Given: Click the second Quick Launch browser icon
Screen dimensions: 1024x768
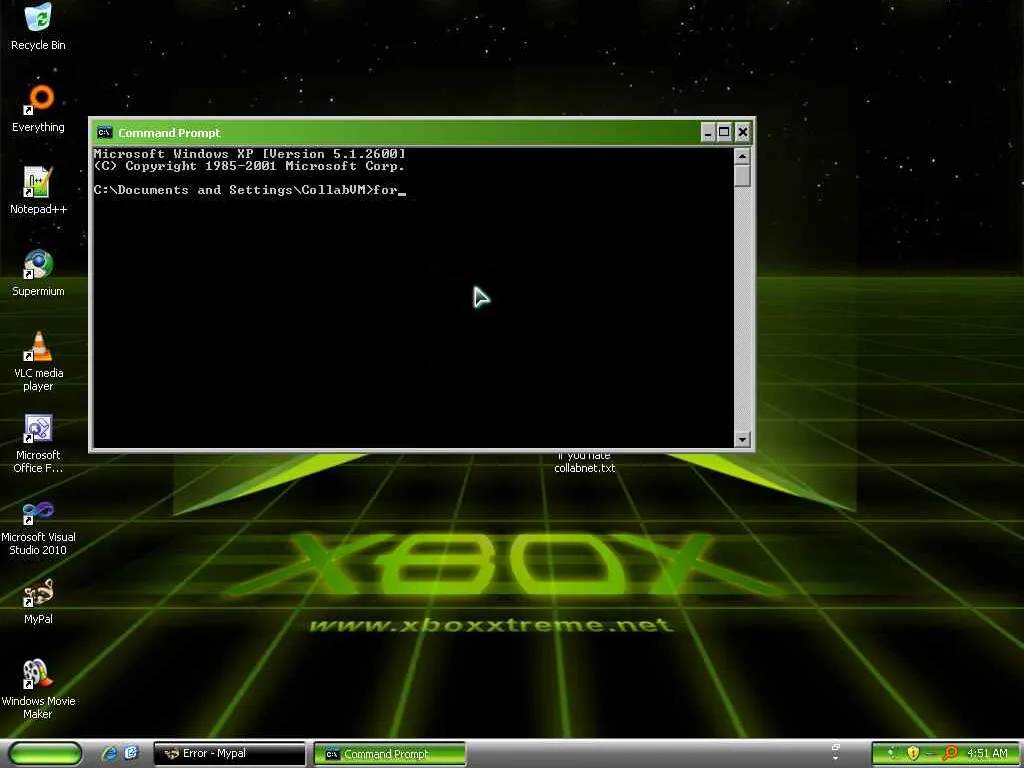Looking at the screenshot, I should pyautogui.click(x=131, y=753).
